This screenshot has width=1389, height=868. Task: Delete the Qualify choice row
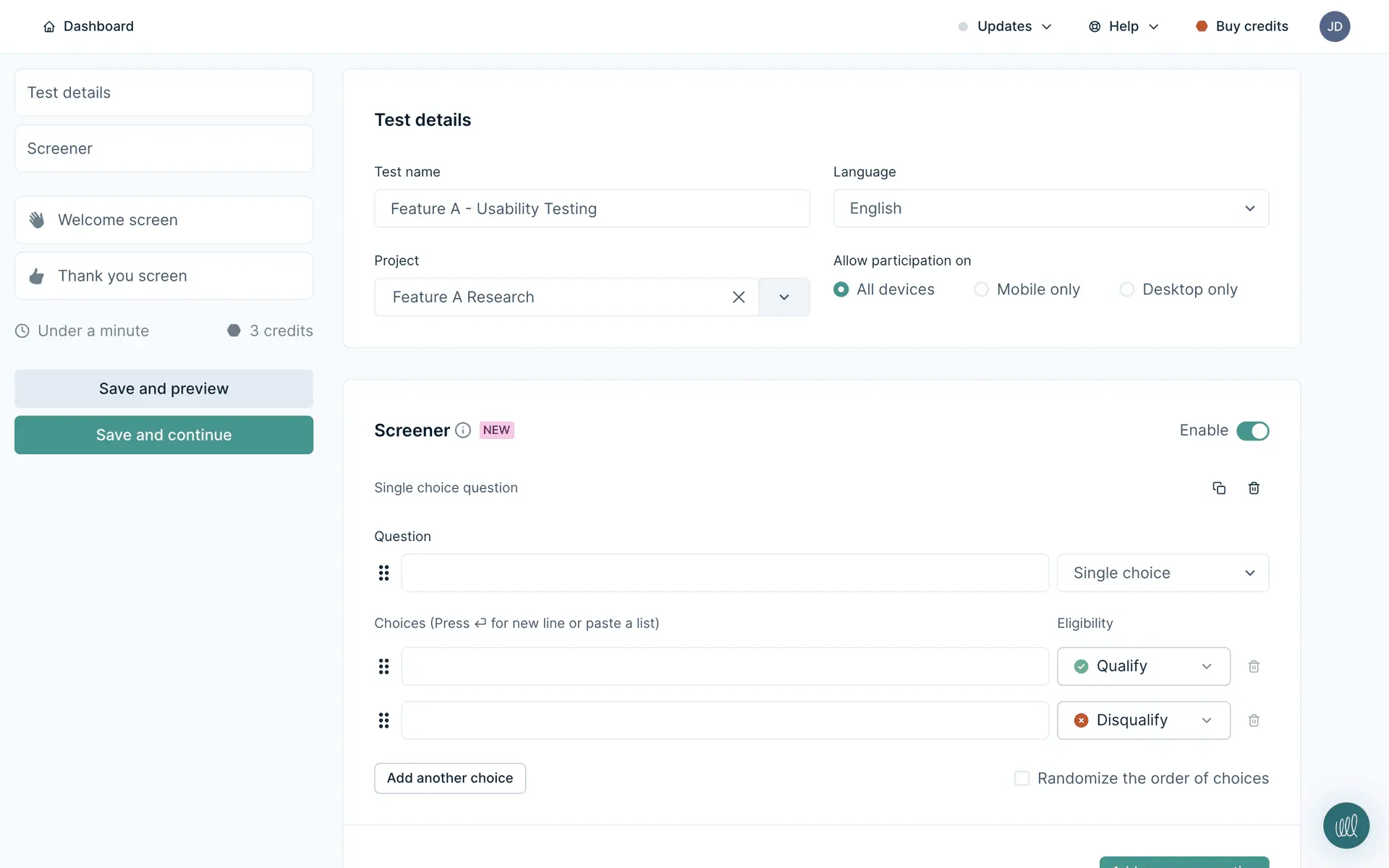pos(1254,666)
